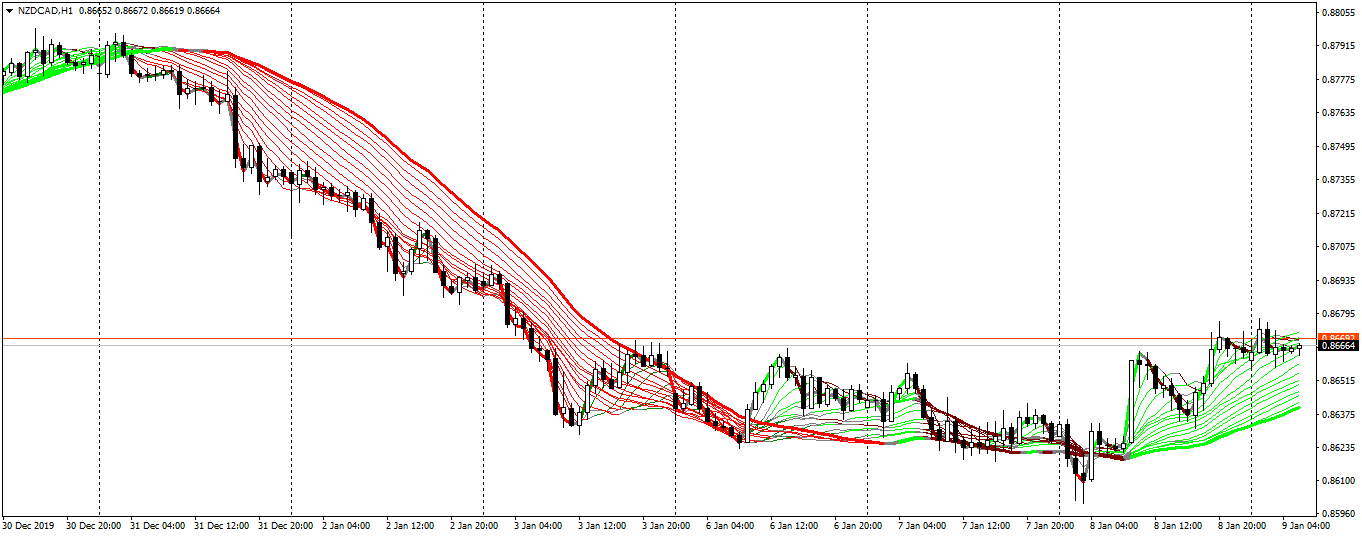Click the 6 Jan 20:00 time label

(x=859, y=524)
